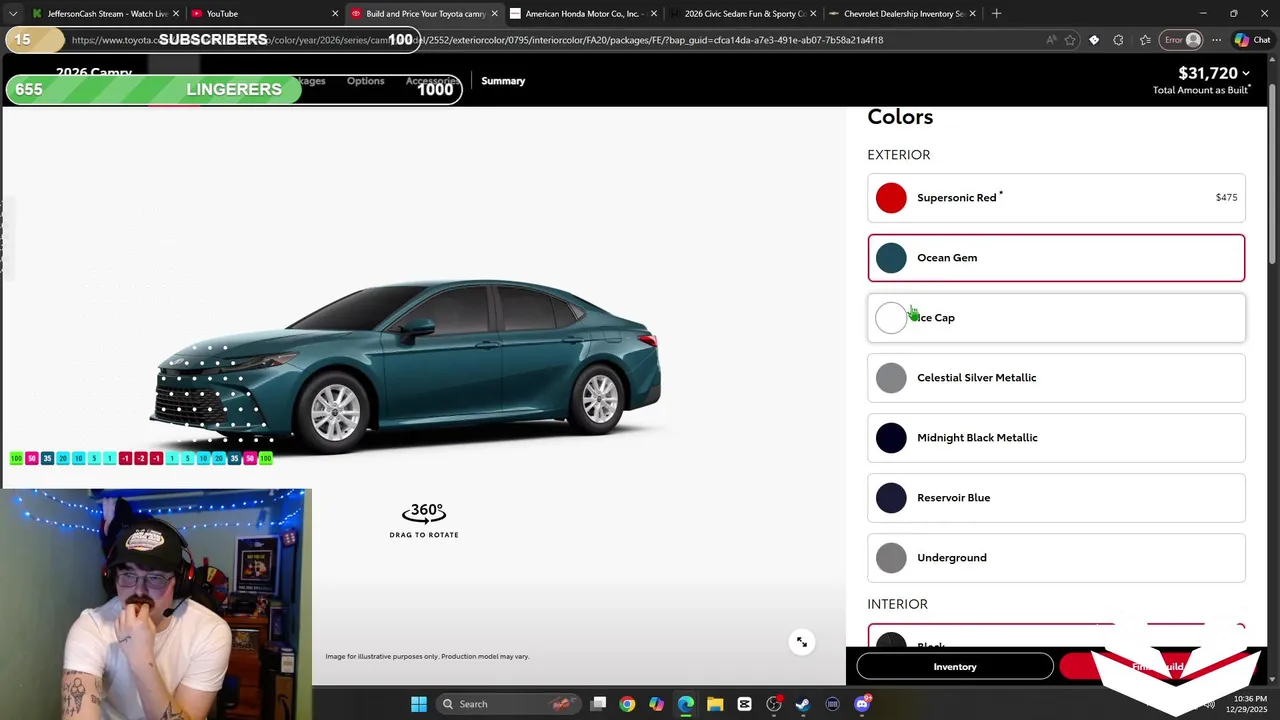The height and width of the screenshot is (720, 1280).
Task: Expand the $31,720 total price dropdown
Action: (1245, 73)
